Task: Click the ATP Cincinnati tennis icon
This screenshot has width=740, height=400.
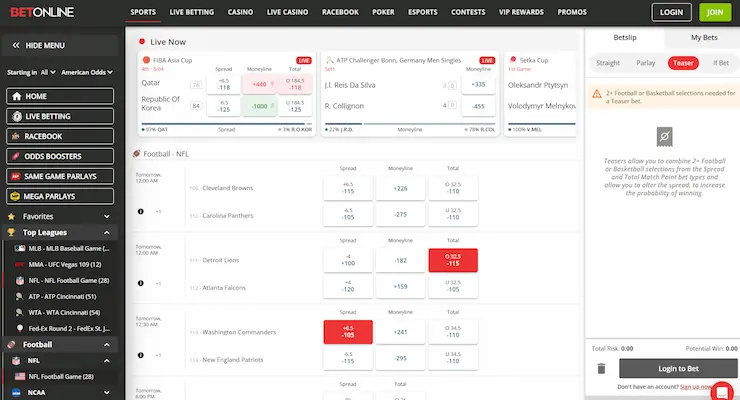Action: click(19, 296)
